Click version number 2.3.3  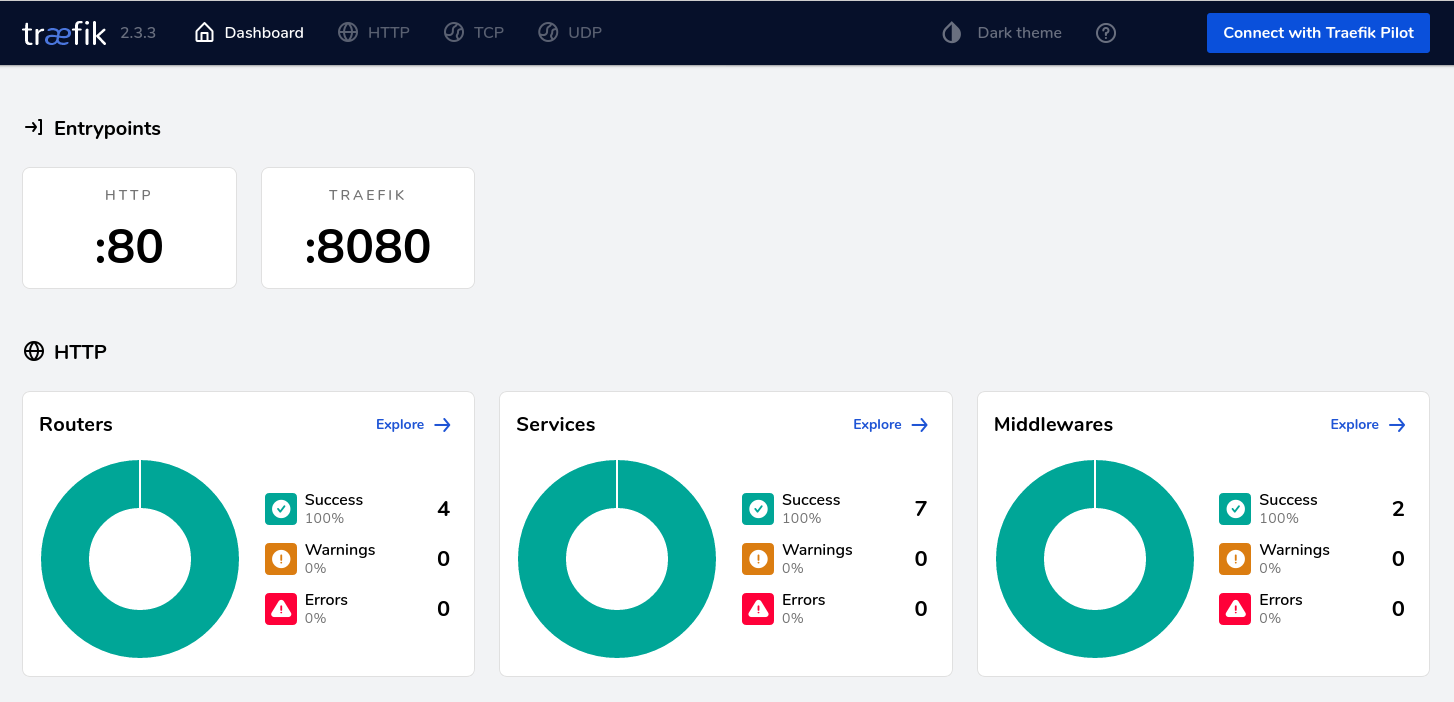138,33
